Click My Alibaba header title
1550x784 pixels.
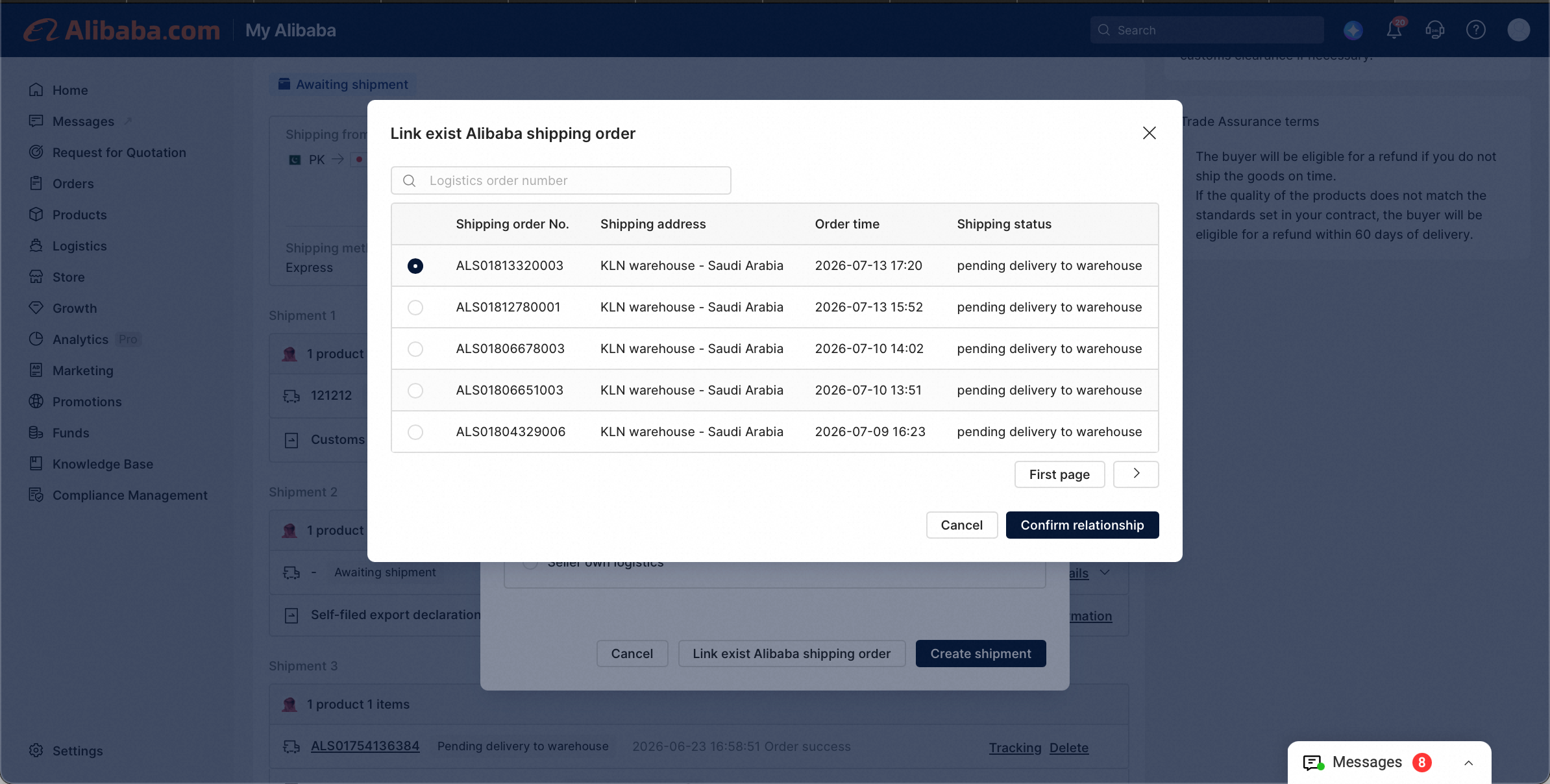click(x=291, y=31)
